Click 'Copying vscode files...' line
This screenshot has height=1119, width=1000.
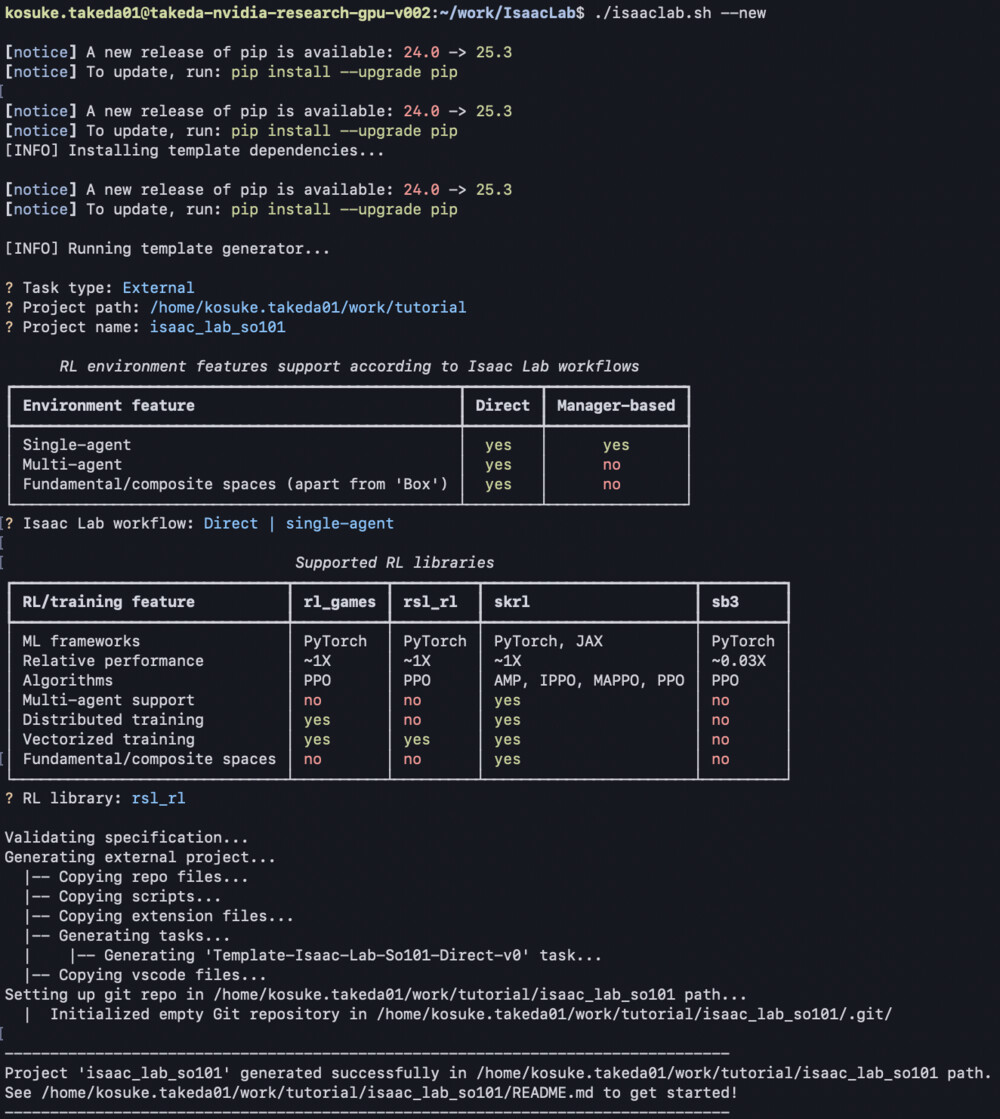pyautogui.click(x=162, y=975)
